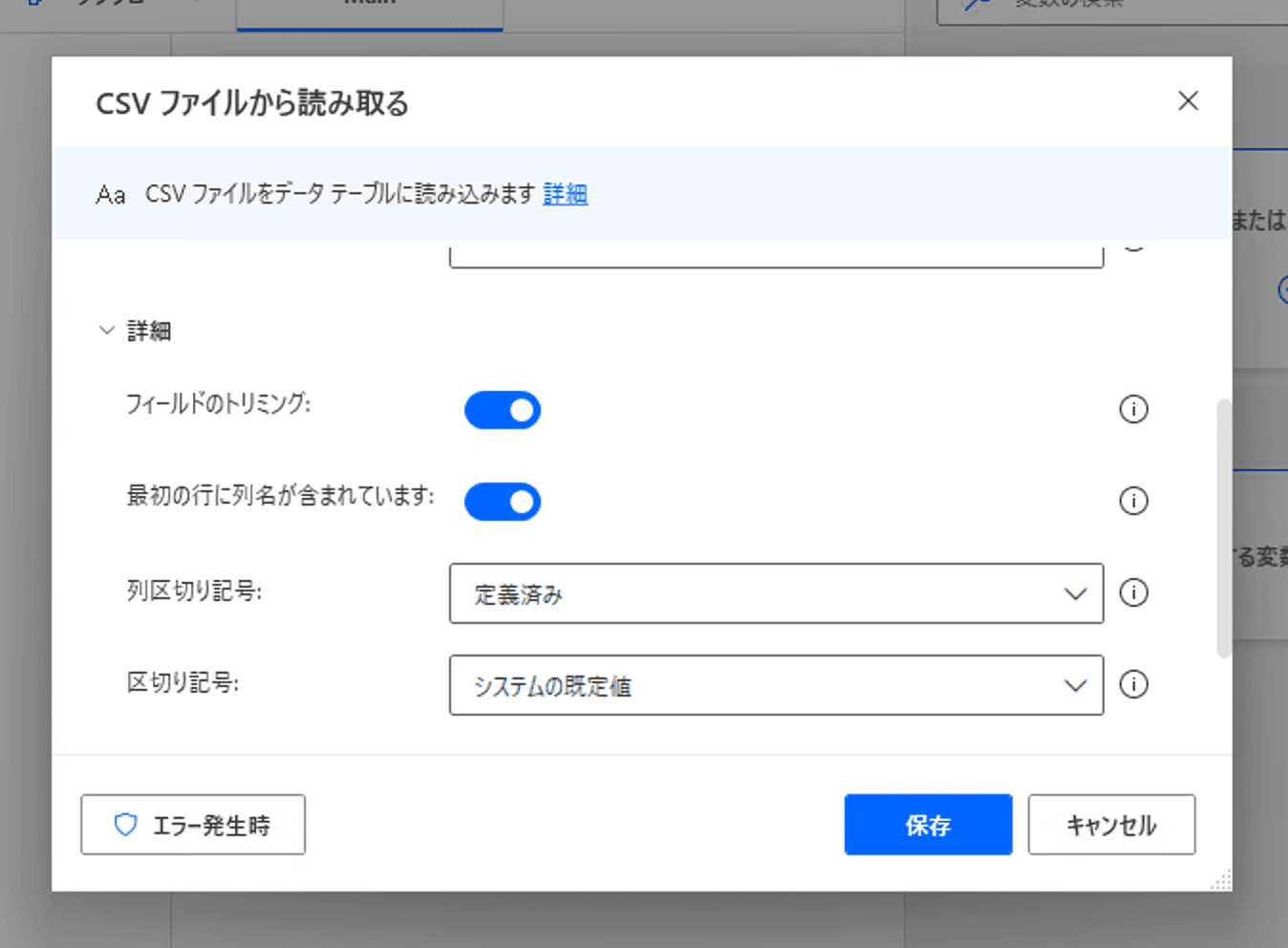The width and height of the screenshot is (1288, 948).
Task: Open エラー発生時 settings
Action: (193, 825)
